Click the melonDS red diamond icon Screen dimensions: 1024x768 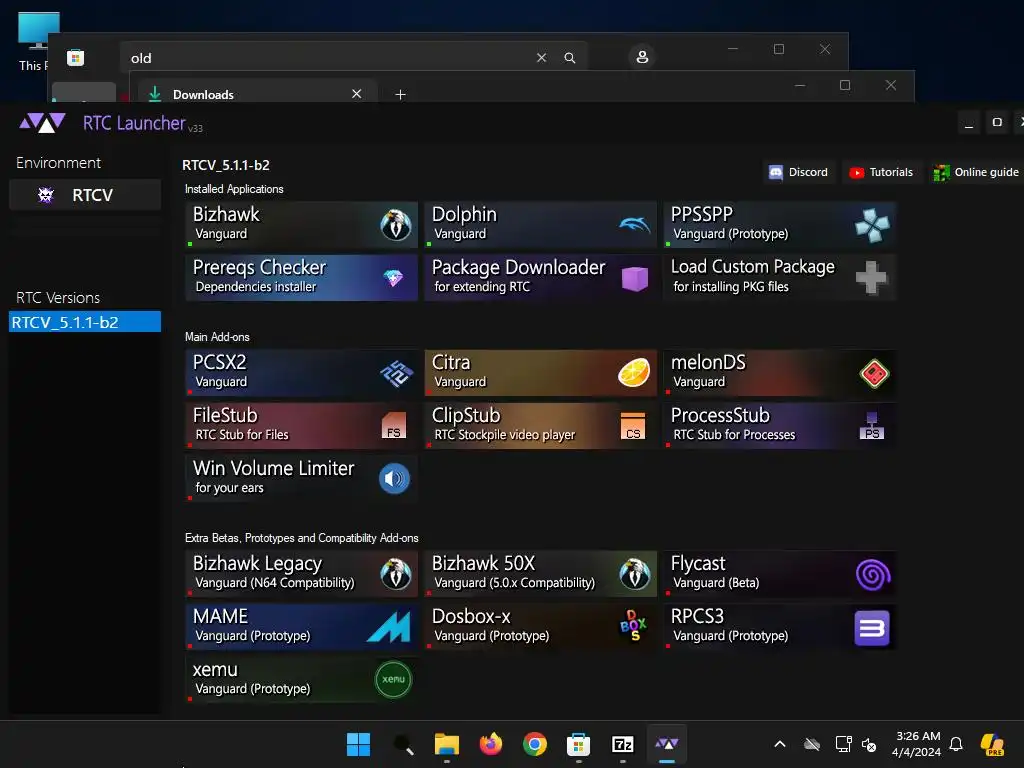(x=874, y=374)
